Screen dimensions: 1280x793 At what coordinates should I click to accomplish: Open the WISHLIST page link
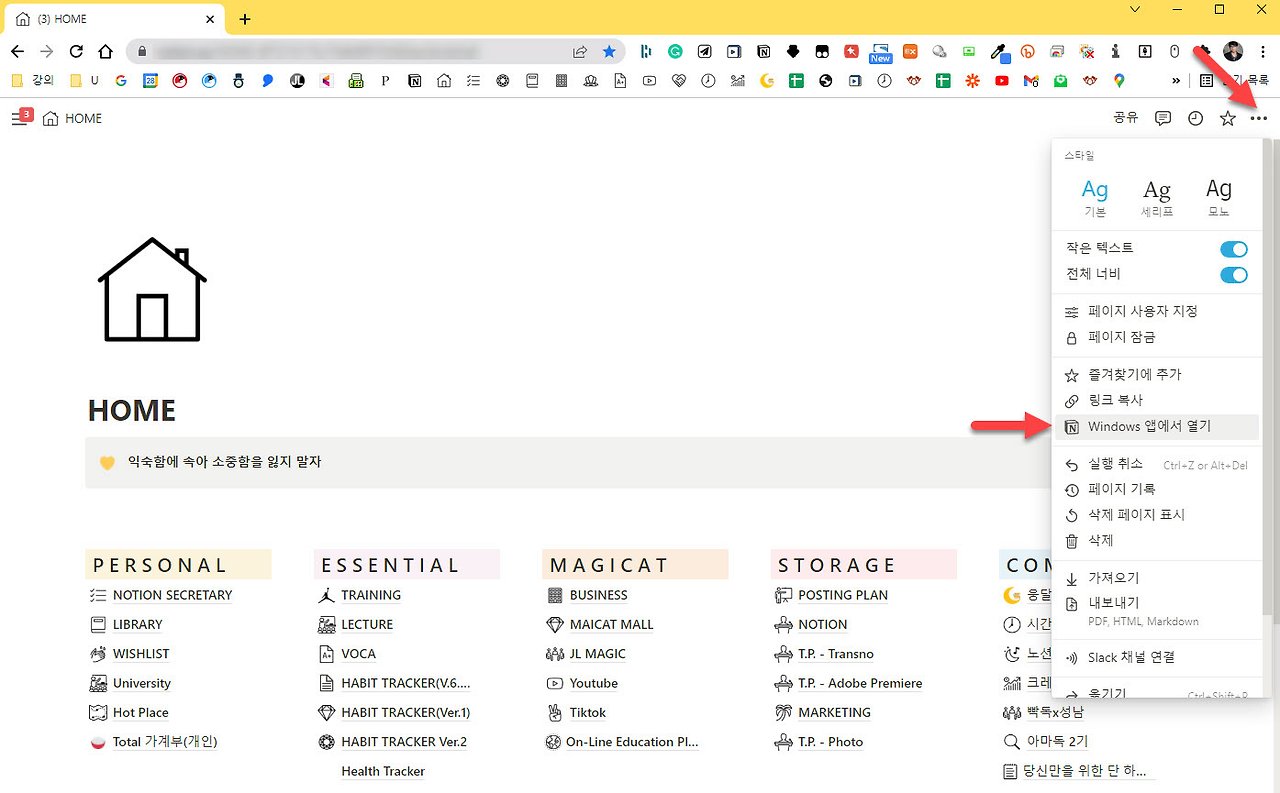click(141, 654)
